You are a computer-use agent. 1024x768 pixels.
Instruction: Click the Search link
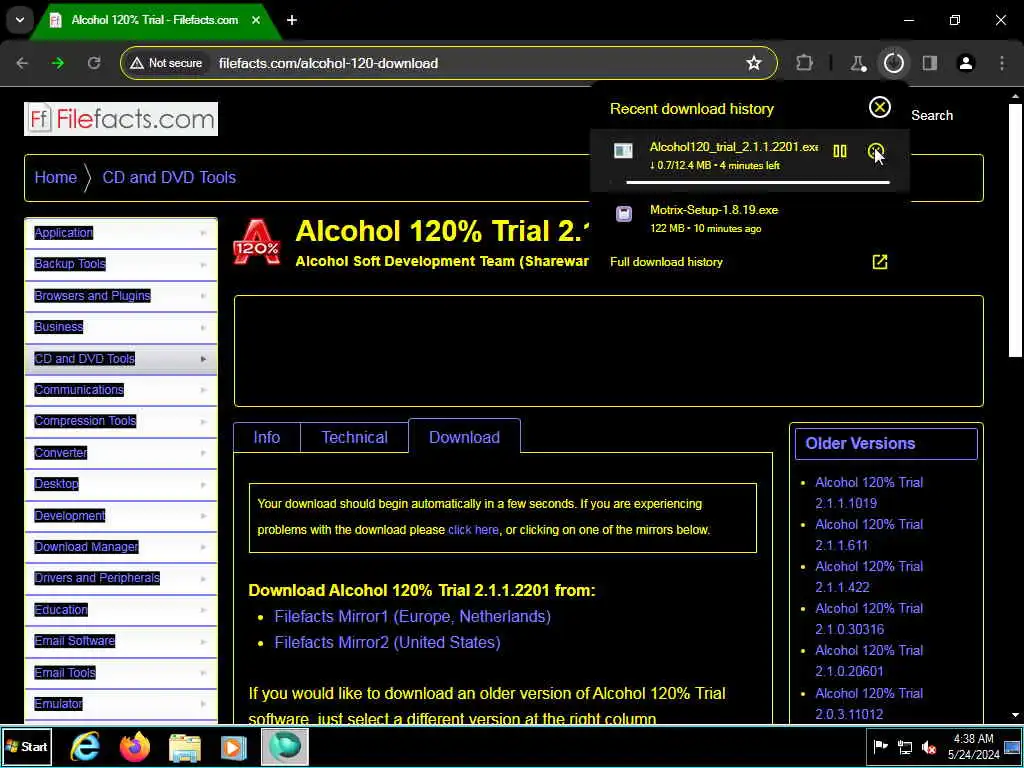(932, 115)
